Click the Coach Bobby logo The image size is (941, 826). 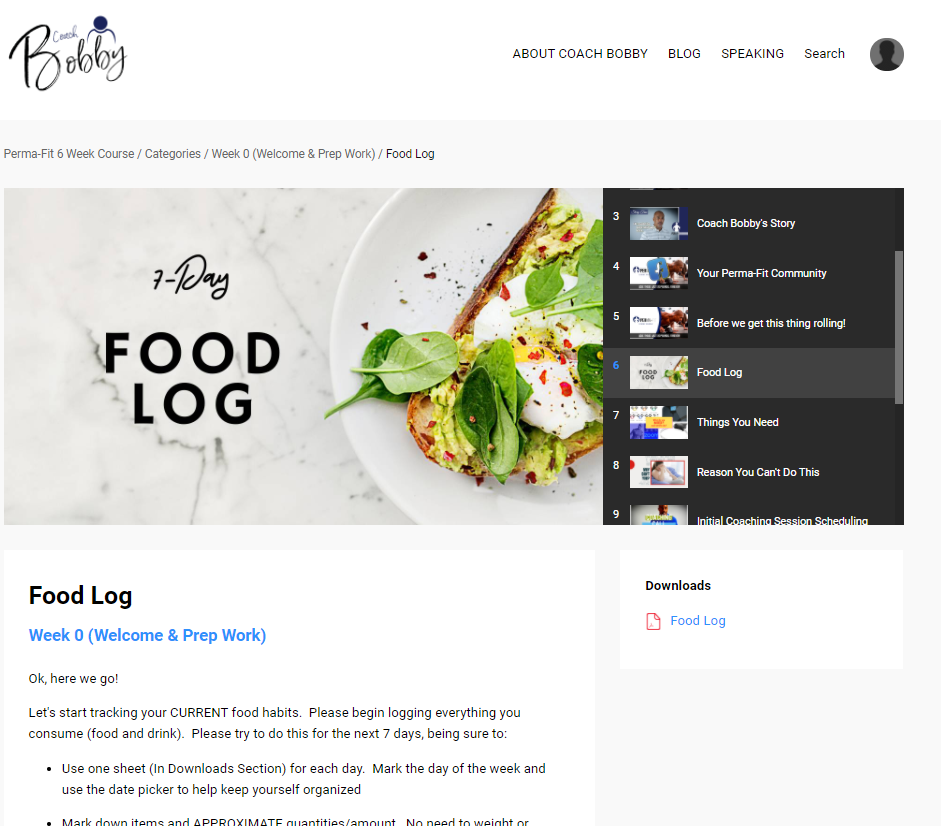[x=68, y=53]
